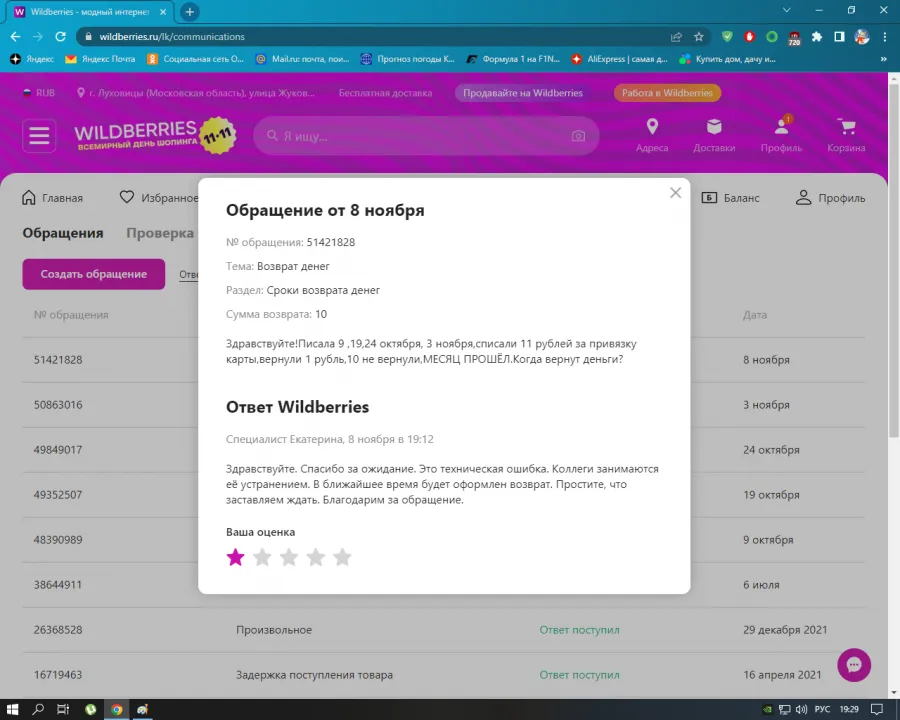This screenshot has height=720, width=900.
Task: Open the Адреса pickup points icon
Action: point(652,136)
